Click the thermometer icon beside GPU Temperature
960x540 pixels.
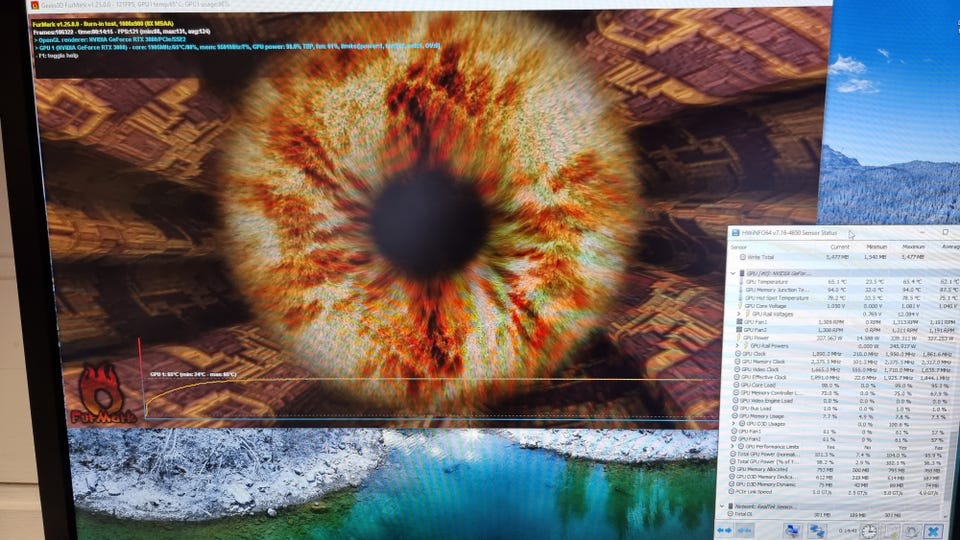741,282
